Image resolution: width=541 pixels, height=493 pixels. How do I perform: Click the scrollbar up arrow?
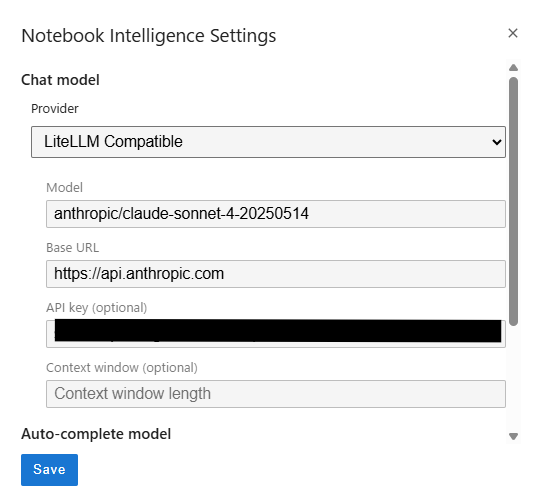point(513,68)
